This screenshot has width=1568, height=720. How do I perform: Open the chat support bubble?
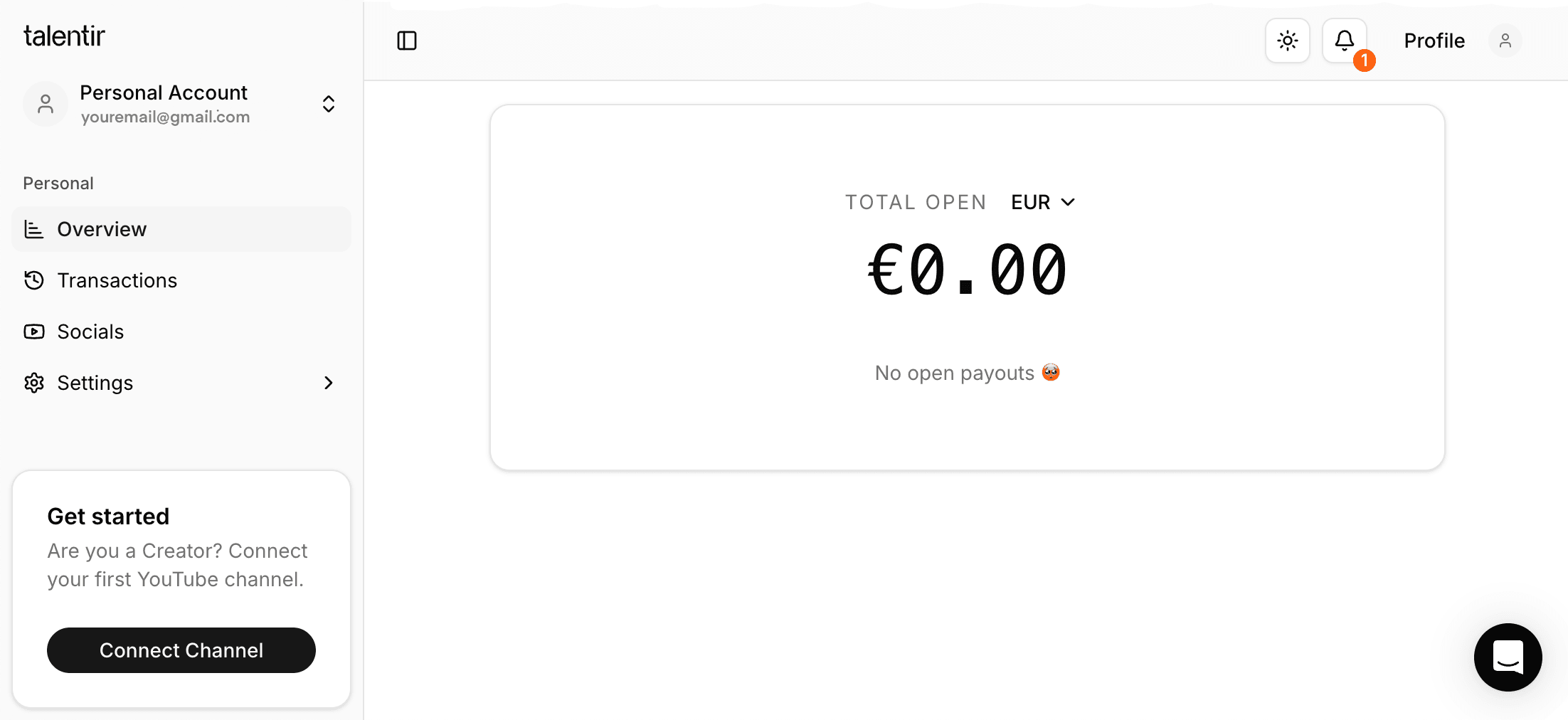point(1508,657)
